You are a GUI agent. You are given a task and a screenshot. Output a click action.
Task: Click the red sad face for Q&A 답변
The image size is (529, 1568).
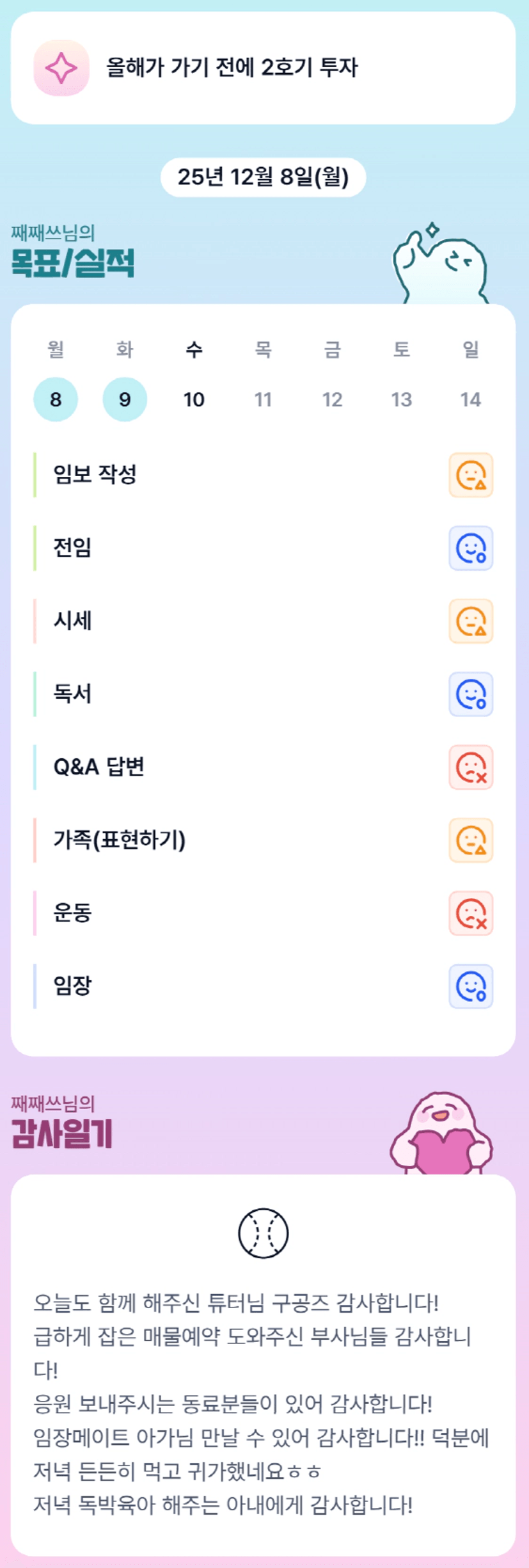click(471, 767)
